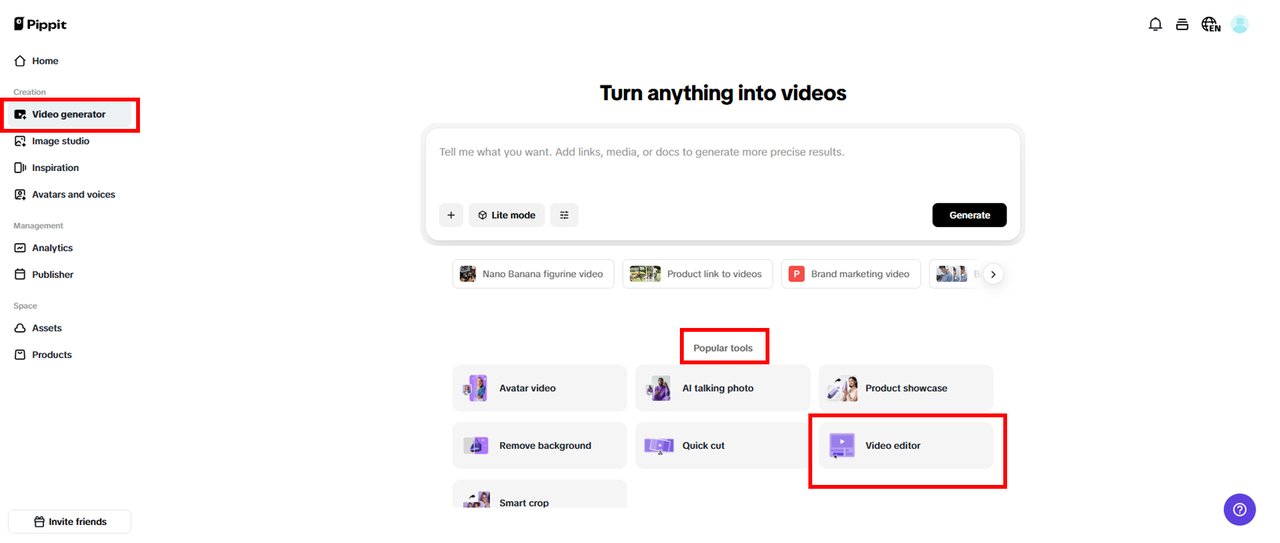Open the Publisher section
This screenshot has height=543, width=1280.
(52, 274)
